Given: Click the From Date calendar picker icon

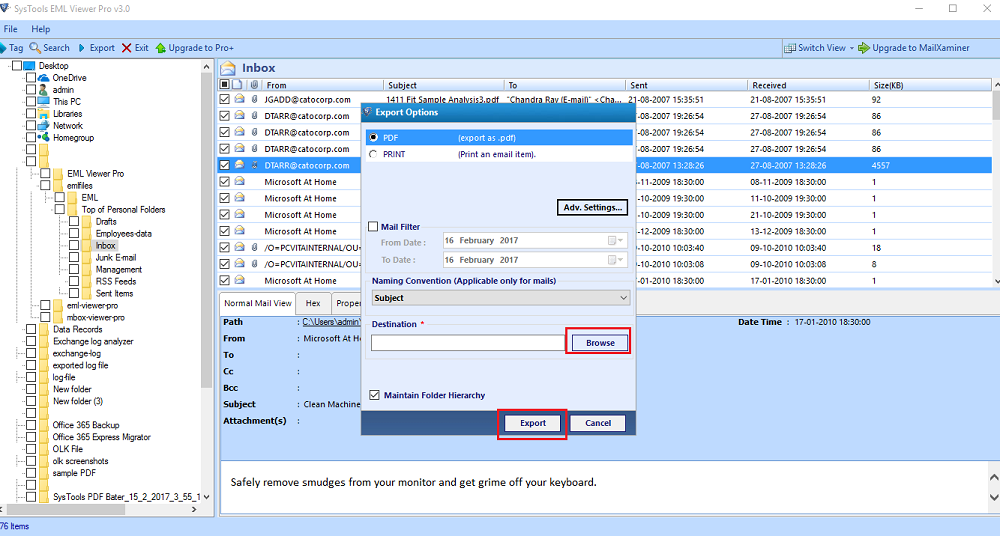Looking at the screenshot, I should click(x=615, y=241).
